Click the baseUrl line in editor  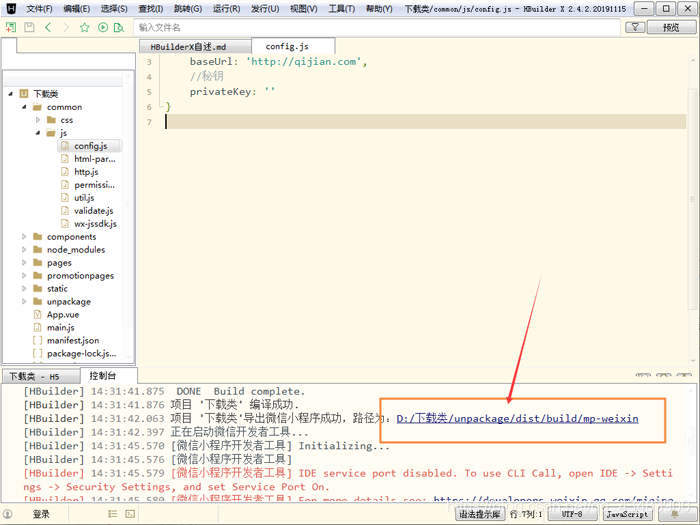coord(278,62)
